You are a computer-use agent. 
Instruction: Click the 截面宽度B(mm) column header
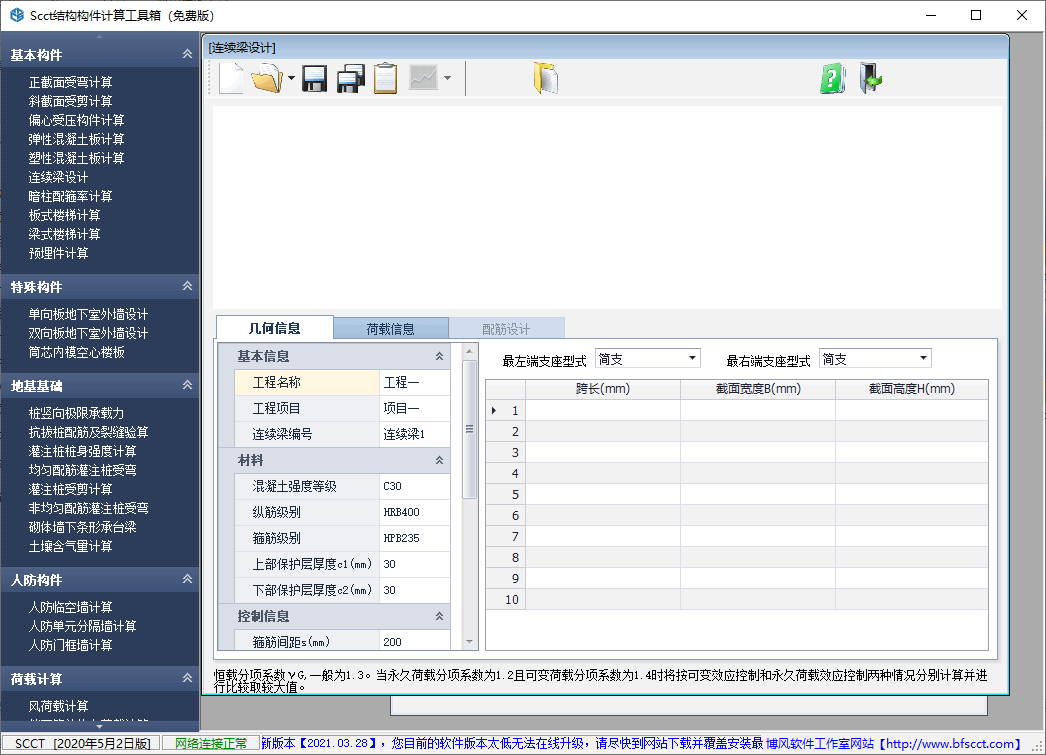(x=758, y=389)
